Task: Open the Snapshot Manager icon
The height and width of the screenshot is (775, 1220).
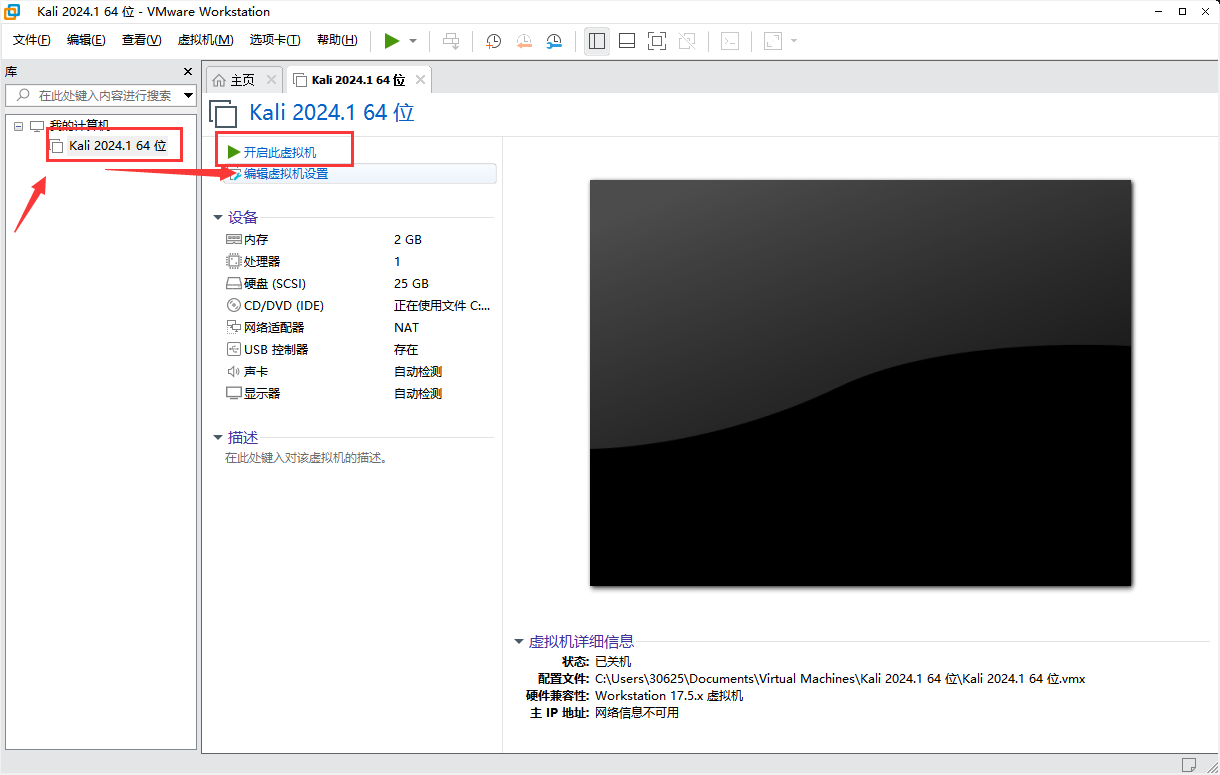Action: (553, 40)
